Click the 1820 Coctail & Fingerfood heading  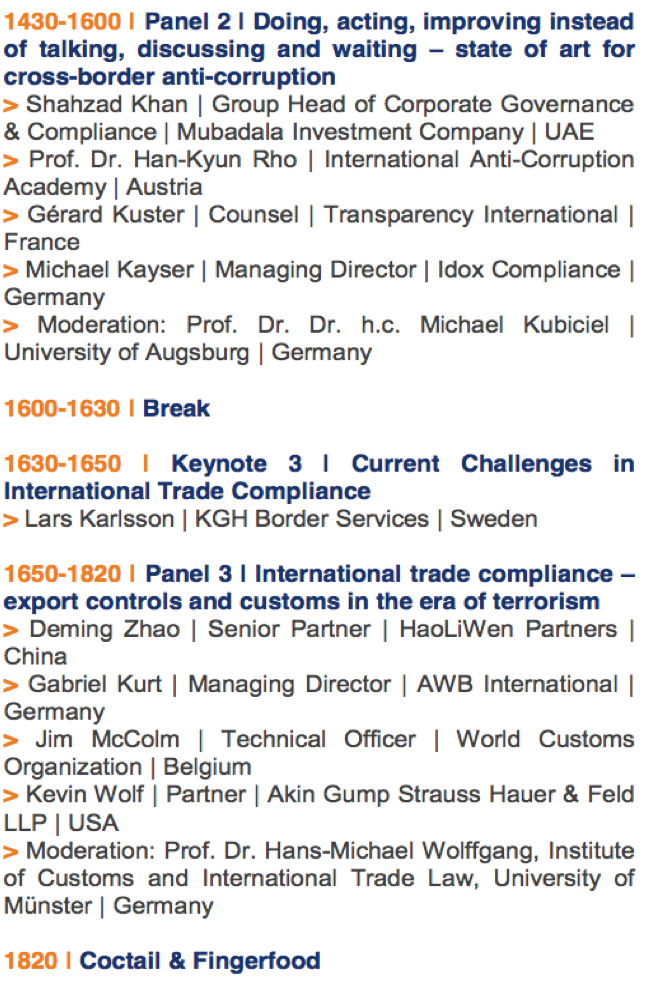pyautogui.click(x=162, y=961)
